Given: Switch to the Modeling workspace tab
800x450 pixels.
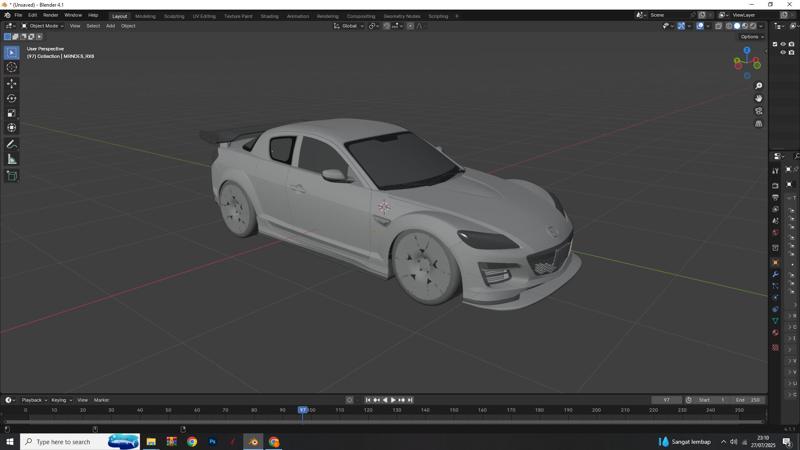Looking at the screenshot, I should click(x=145, y=16).
